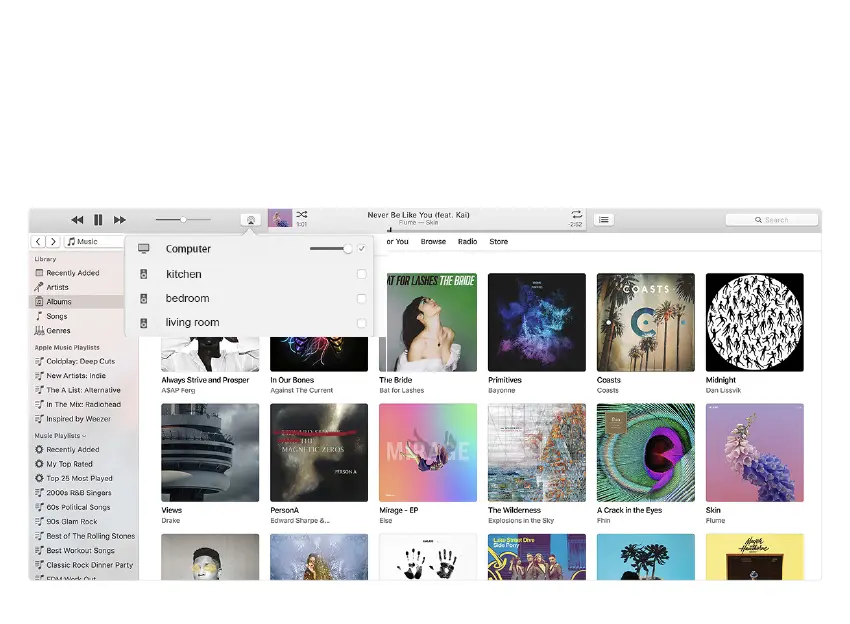This screenshot has height=624, width=850.
Task: Click the Always Strive and Prosper title
Action: 205,380
